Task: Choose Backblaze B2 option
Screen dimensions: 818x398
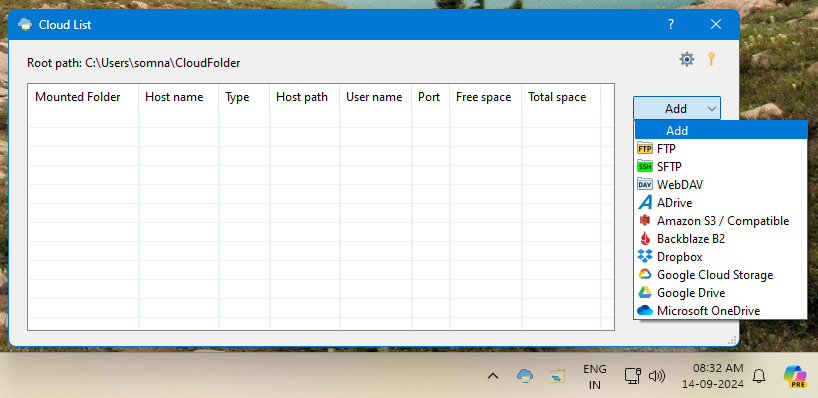Action: point(720,239)
